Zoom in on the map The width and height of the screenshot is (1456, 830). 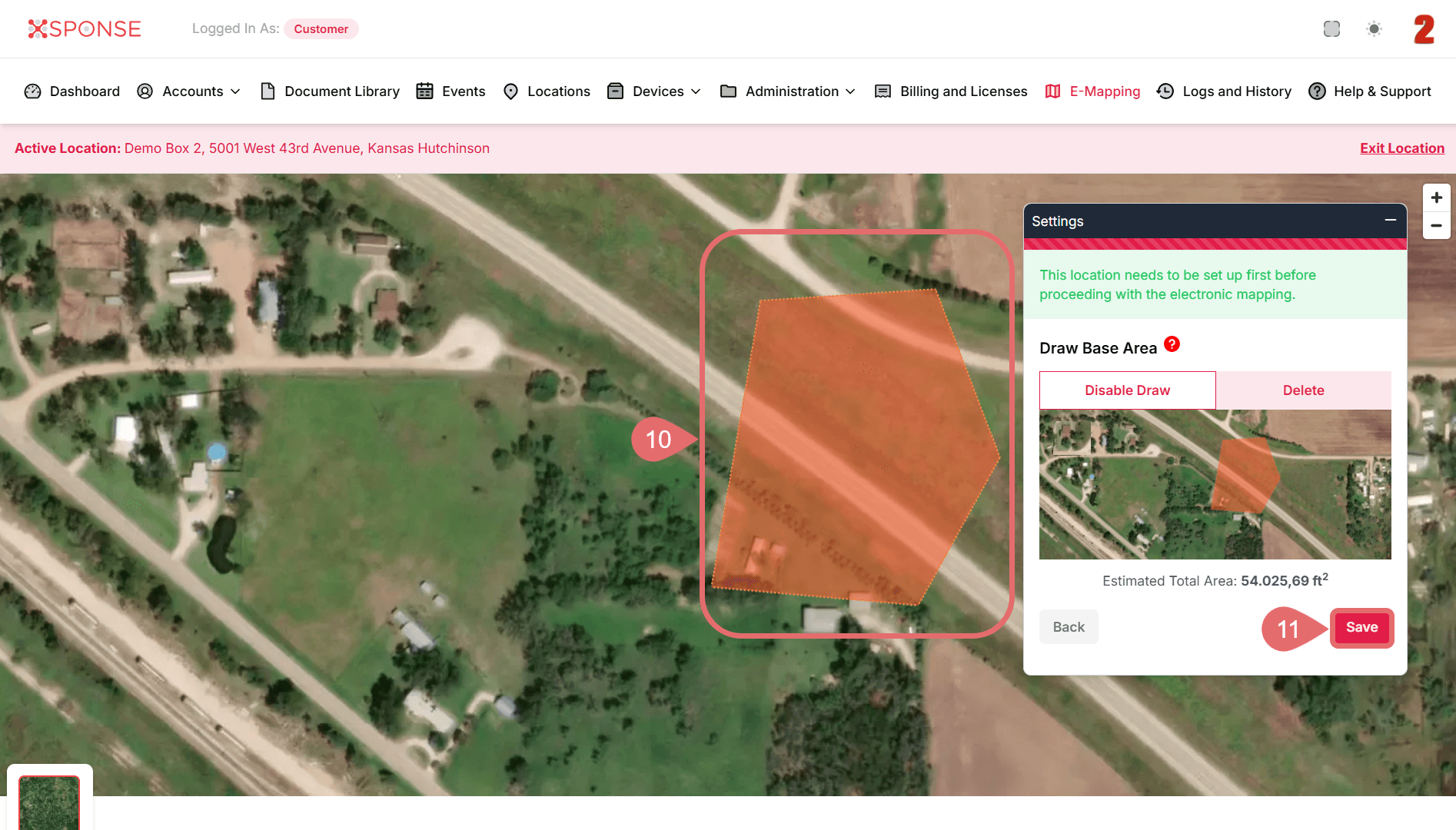pos(1436,198)
